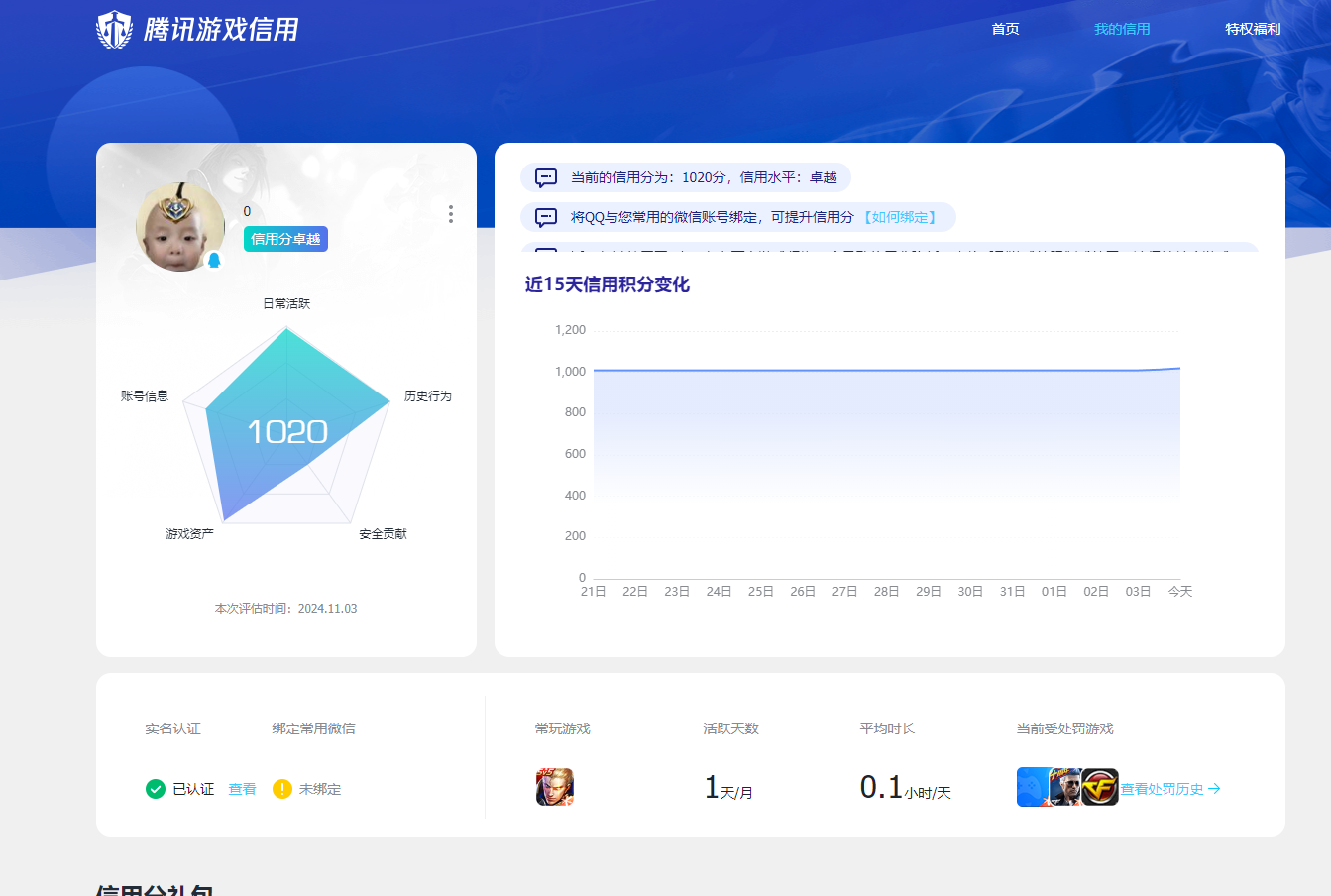Click the blue gamepad game icon
Viewport: 1331px width, 896px height.
[1033, 787]
